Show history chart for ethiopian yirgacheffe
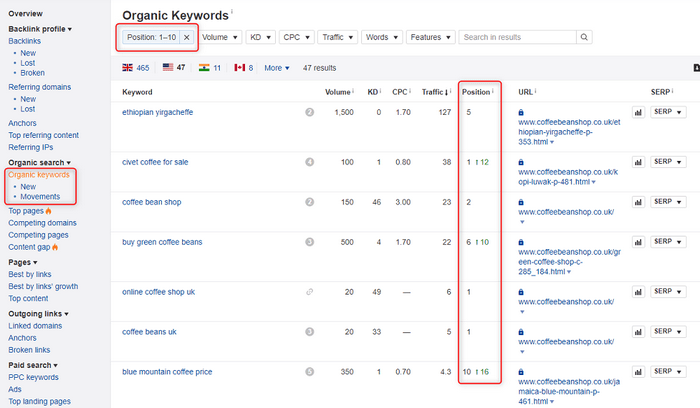700x408 pixels. click(638, 112)
